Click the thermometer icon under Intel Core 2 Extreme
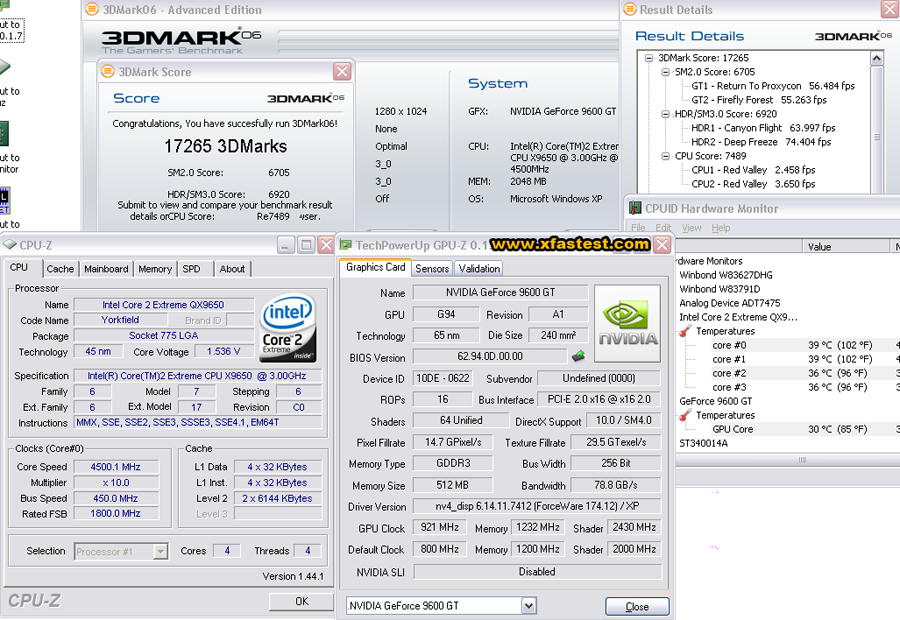The image size is (900, 620). (685, 331)
